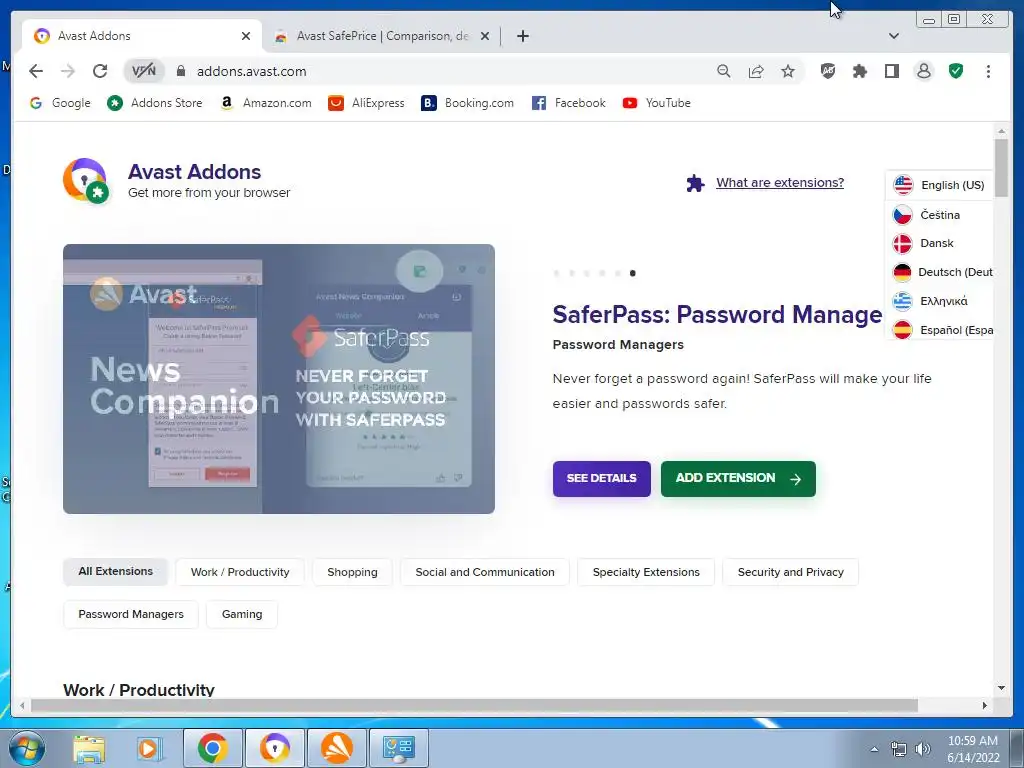Toggle the side panel icon
The width and height of the screenshot is (1024, 768).
[891, 71]
